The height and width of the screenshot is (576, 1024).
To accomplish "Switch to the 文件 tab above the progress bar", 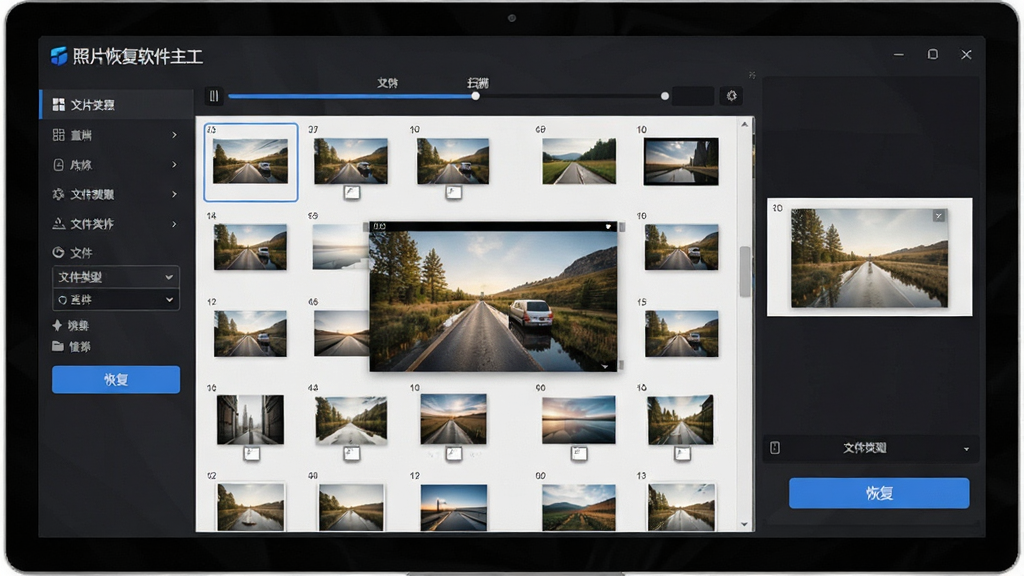I will point(387,83).
